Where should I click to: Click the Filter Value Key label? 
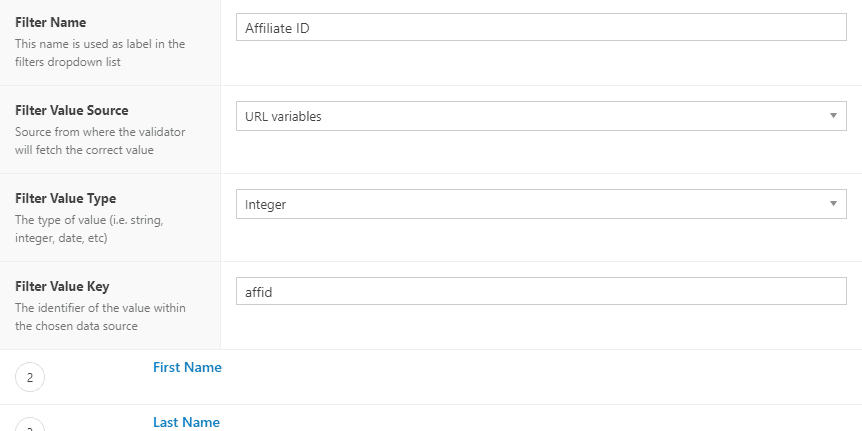[63, 286]
